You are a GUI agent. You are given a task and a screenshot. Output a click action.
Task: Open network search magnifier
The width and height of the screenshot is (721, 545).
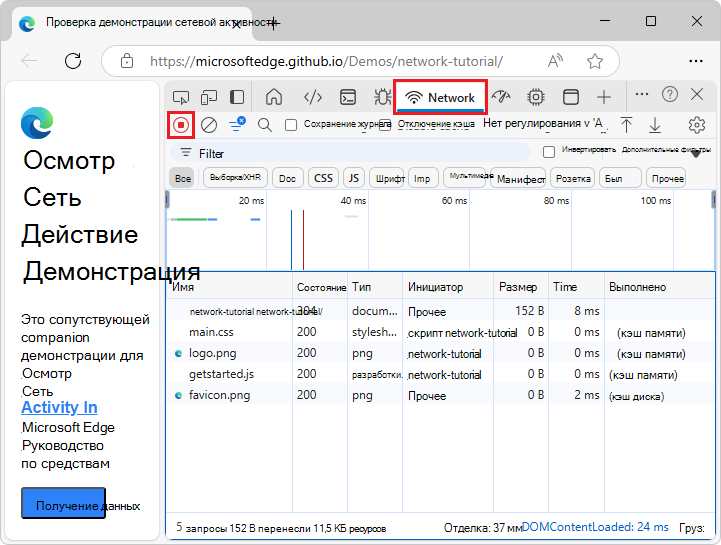[265, 125]
